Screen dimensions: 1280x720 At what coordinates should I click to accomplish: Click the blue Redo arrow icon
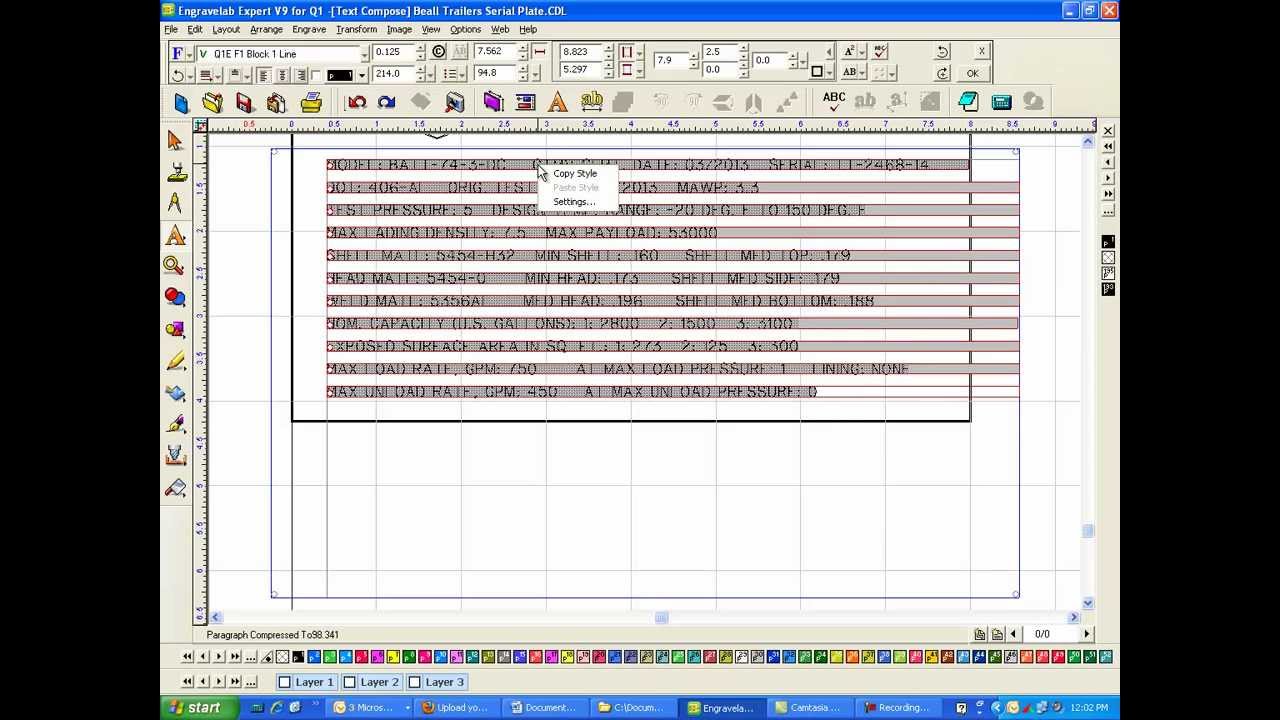click(x=387, y=102)
